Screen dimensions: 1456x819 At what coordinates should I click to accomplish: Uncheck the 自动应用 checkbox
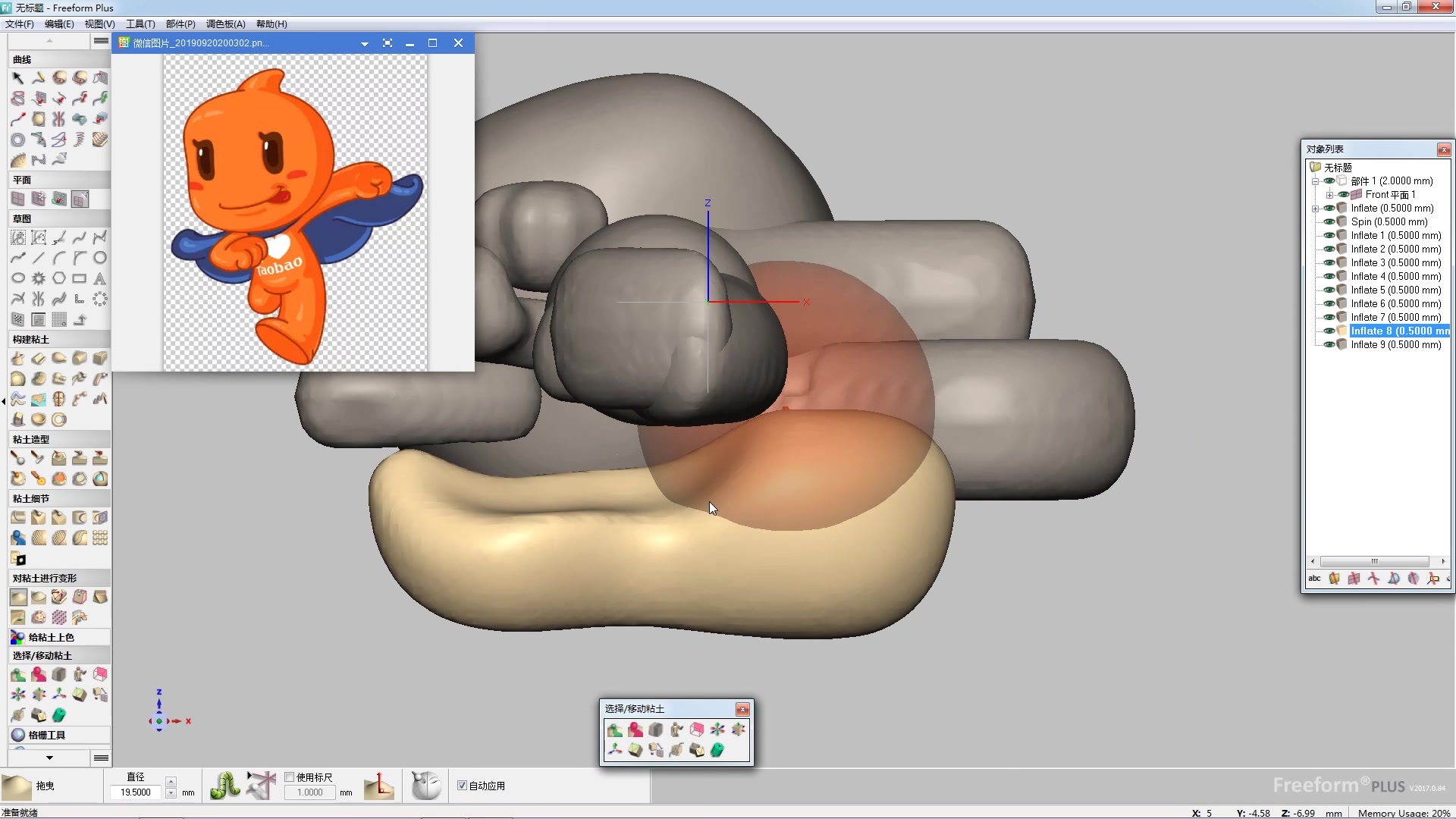(x=462, y=786)
